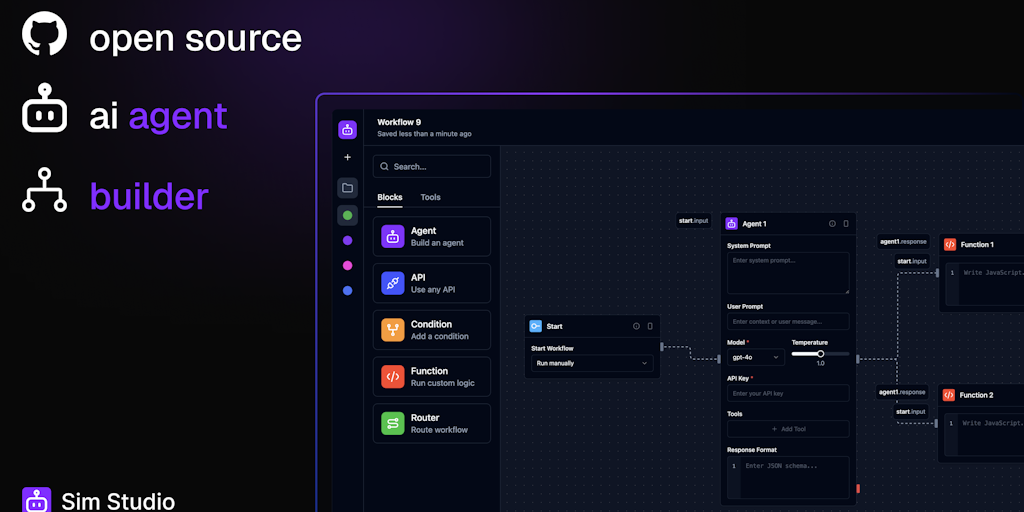The height and width of the screenshot is (512, 1024).
Task: Click the start.input tag beside Function 2
Action: tap(911, 411)
